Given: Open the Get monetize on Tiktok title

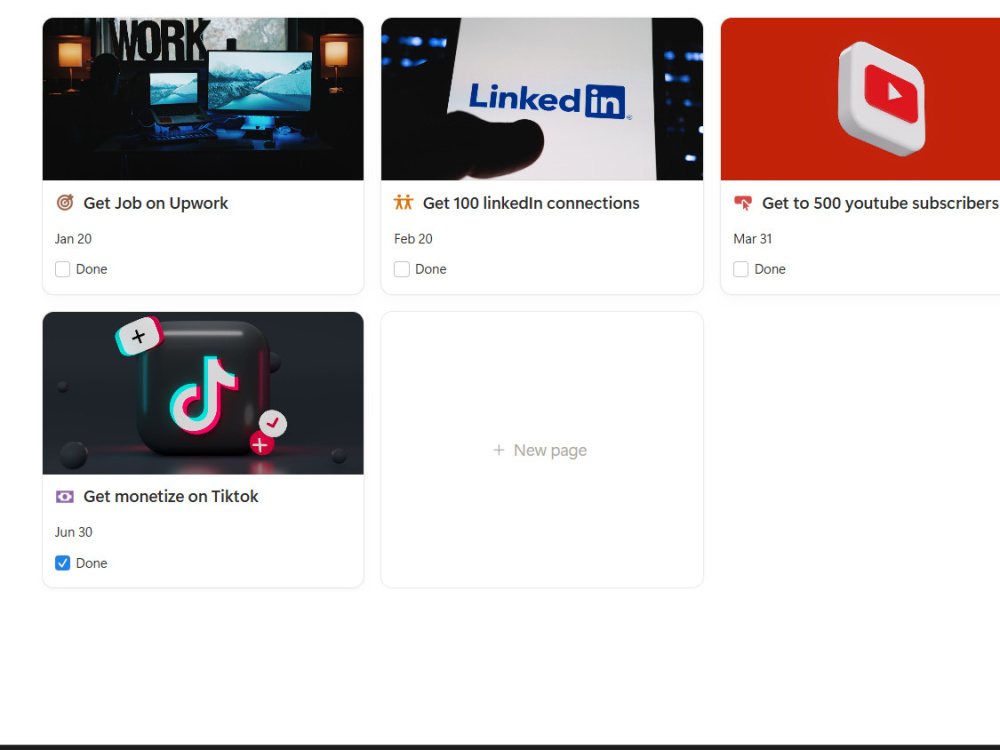Looking at the screenshot, I should pyautogui.click(x=171, y=497).
